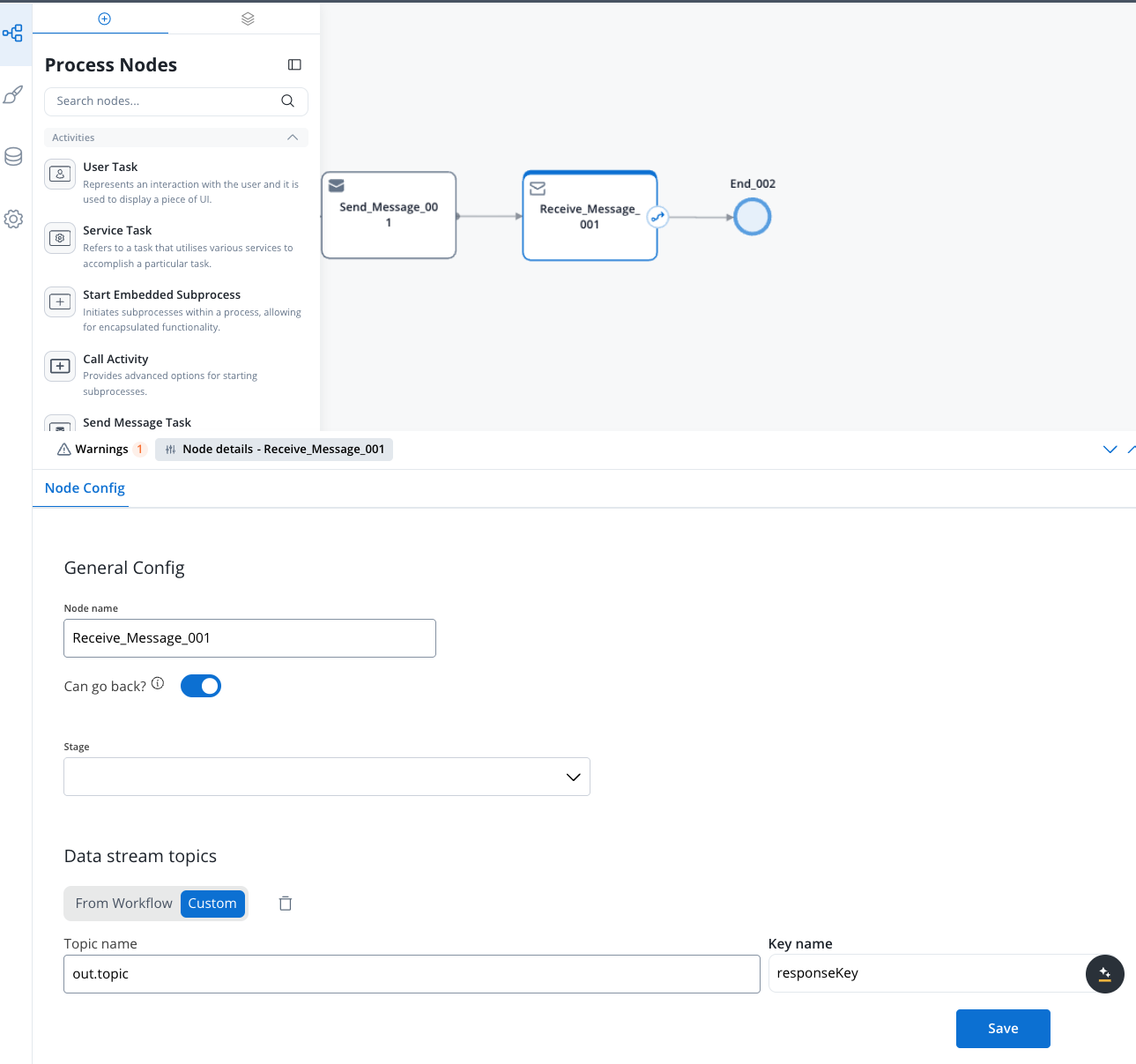Screen dimensions: 1136x1064
Task: Open the database icon in sidebar
Action: click(13, 157)
